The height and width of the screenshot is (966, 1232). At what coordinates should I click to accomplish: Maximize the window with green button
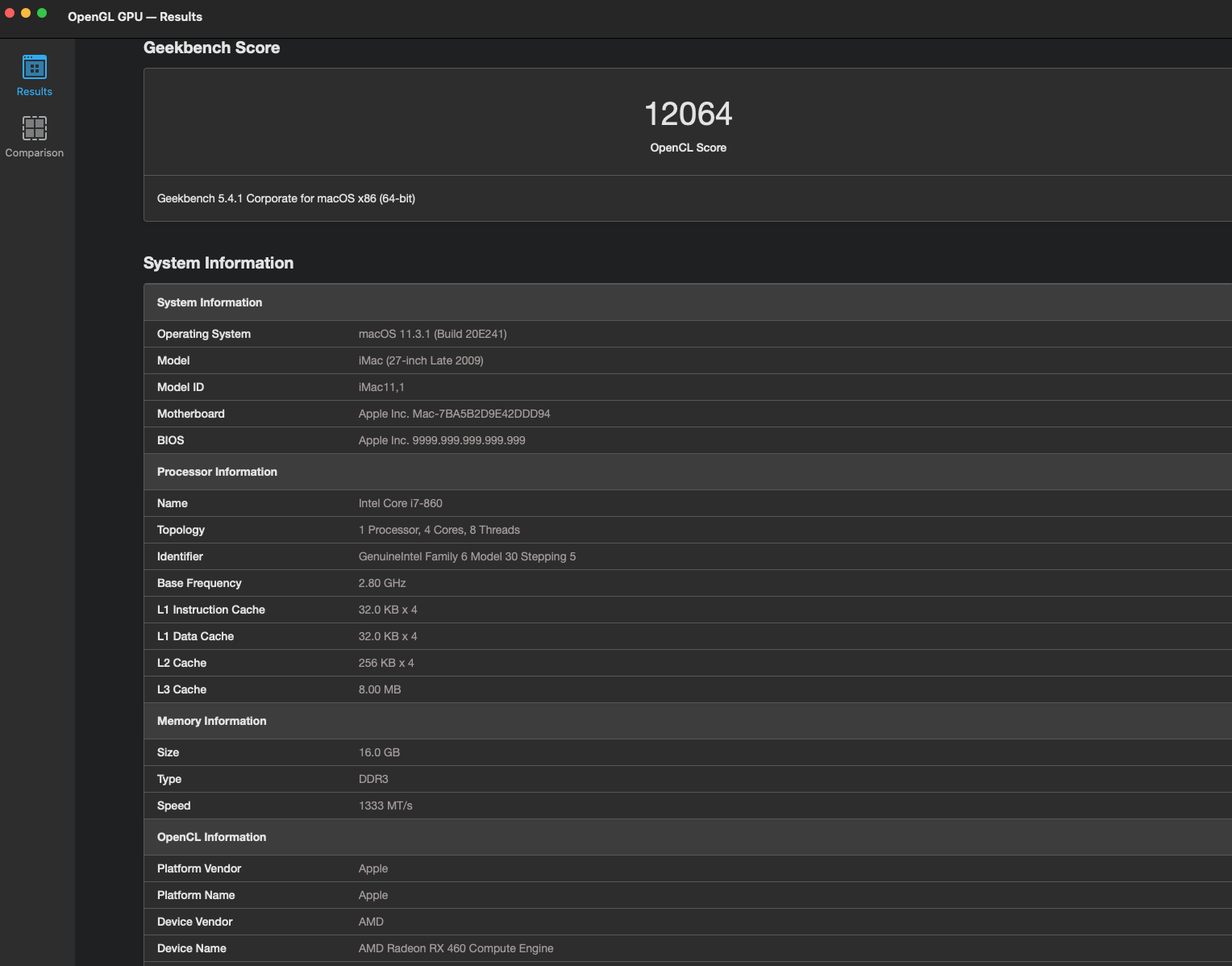[42, 13]
